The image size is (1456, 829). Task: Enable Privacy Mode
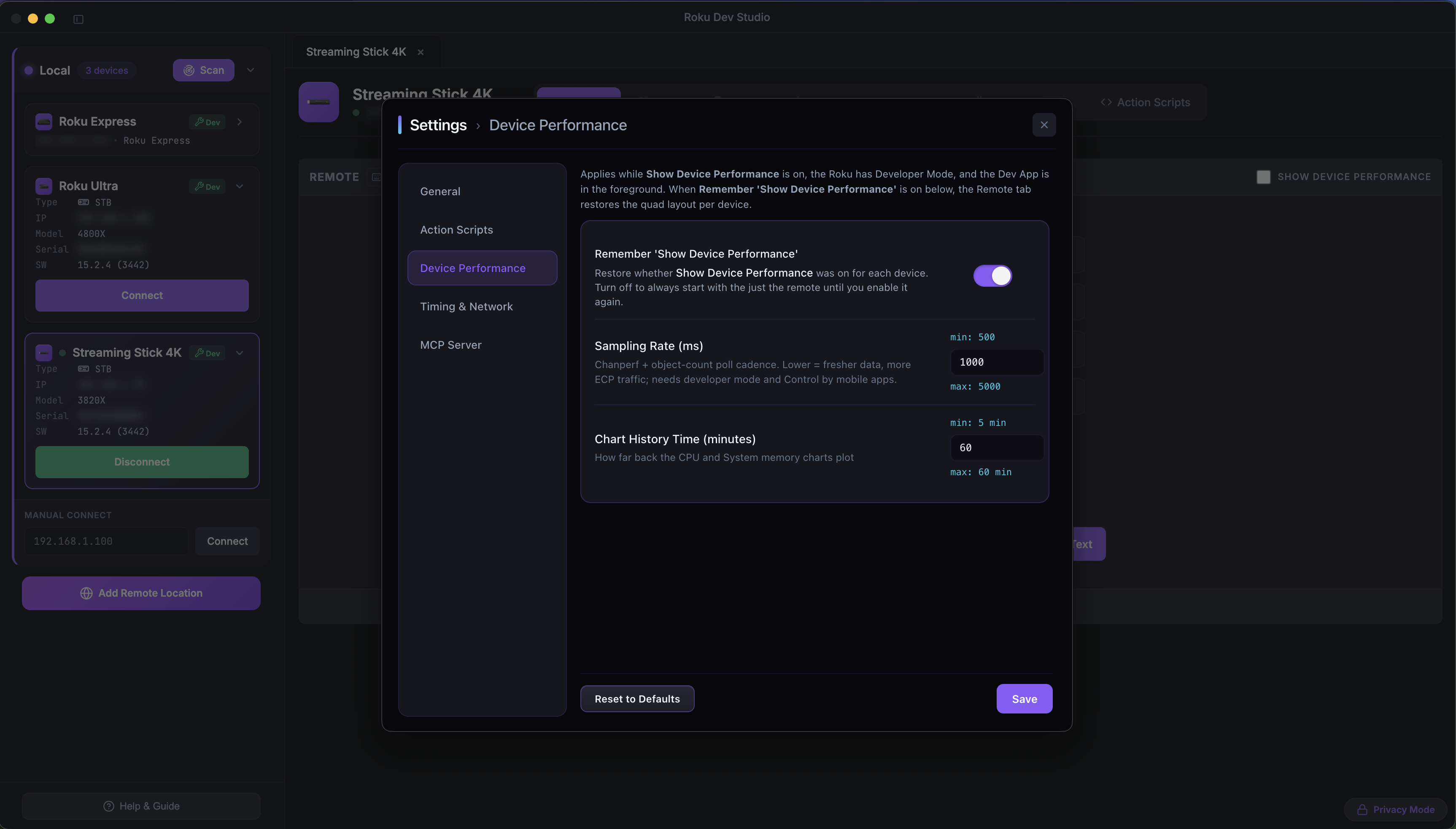pyautogui.click(x=1395, y=810)
